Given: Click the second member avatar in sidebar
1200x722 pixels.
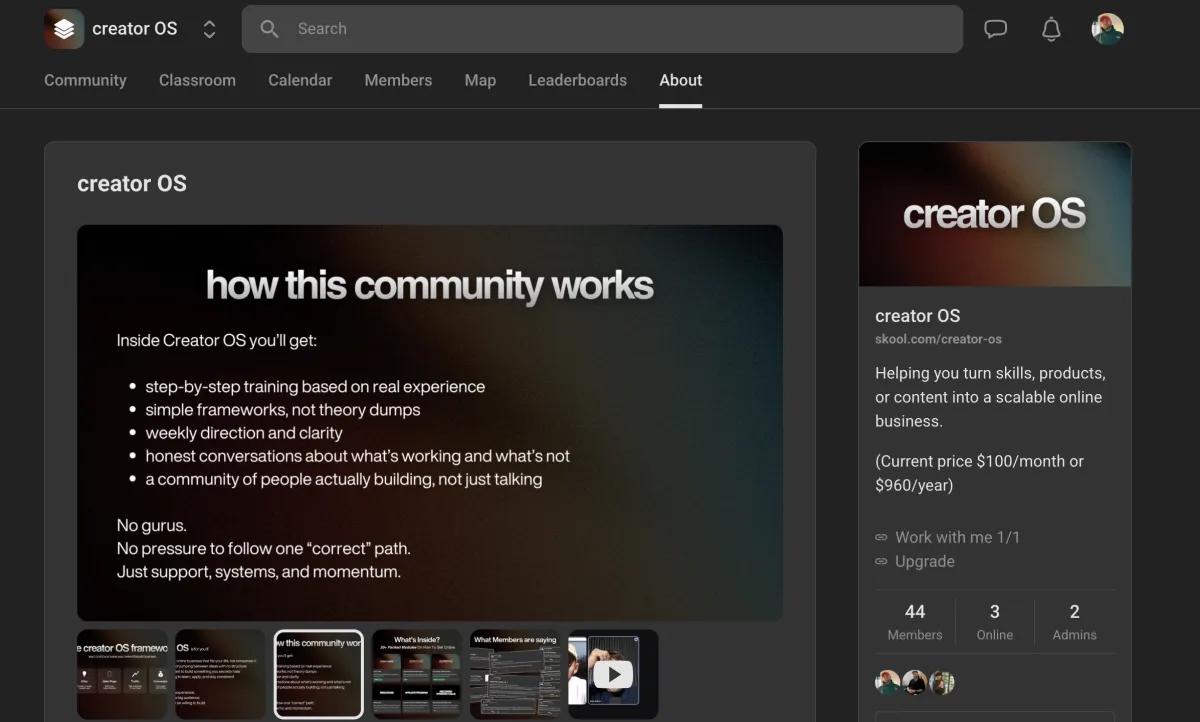Looking at the screenshot, I should click(914, 682).
